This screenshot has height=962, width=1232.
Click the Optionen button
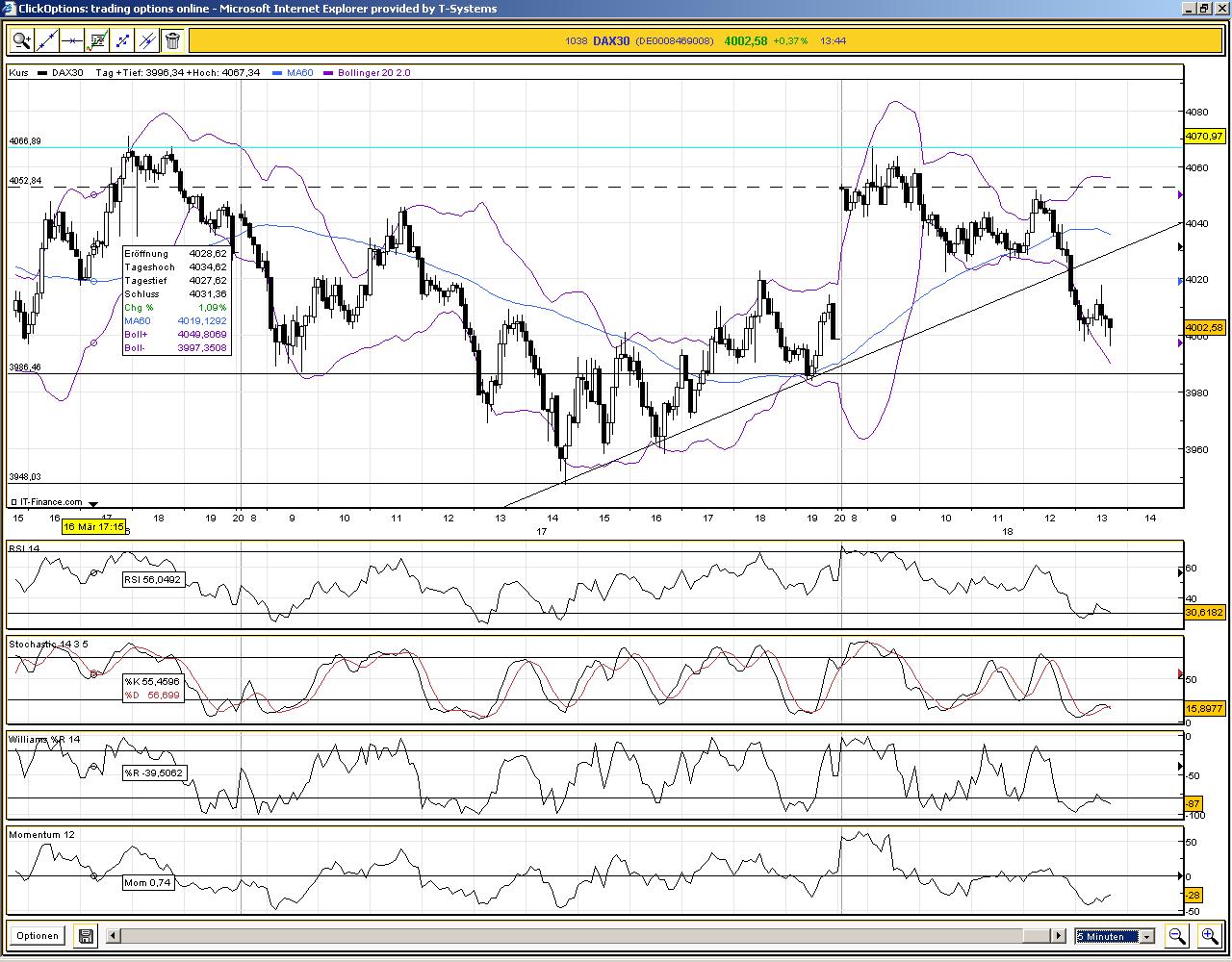[38, 935]
